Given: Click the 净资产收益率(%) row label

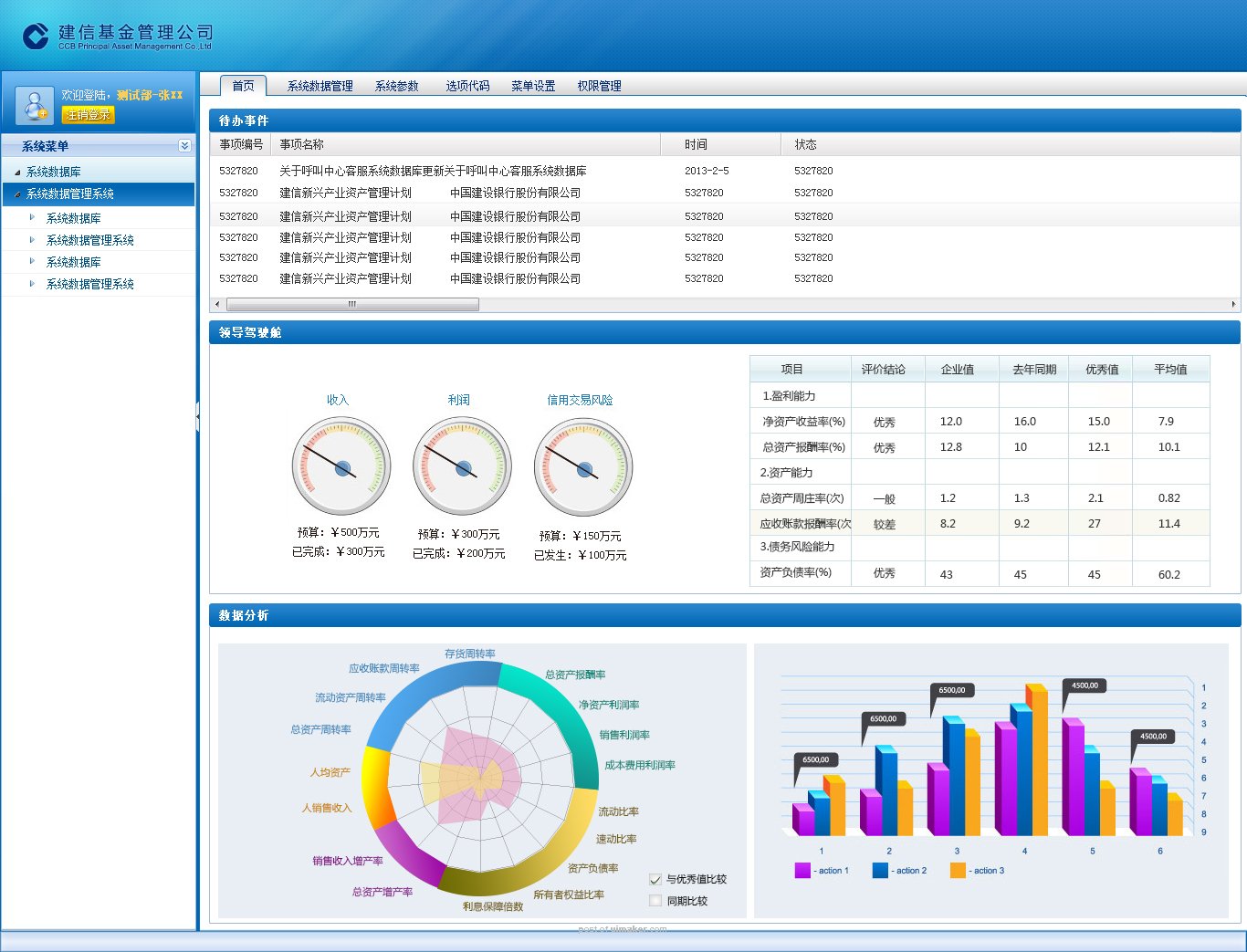Looking at the screenshot, I should tap(803, 422).
